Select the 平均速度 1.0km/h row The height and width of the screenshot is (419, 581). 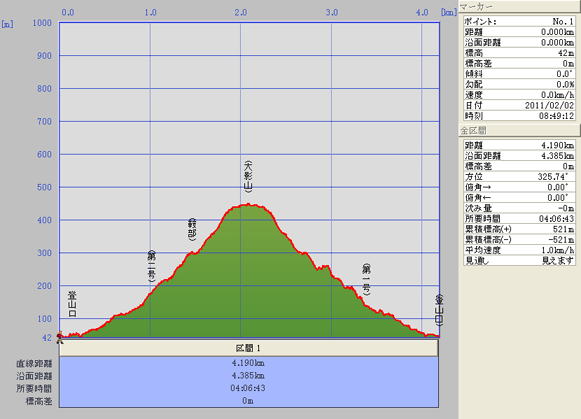[519, 250]
